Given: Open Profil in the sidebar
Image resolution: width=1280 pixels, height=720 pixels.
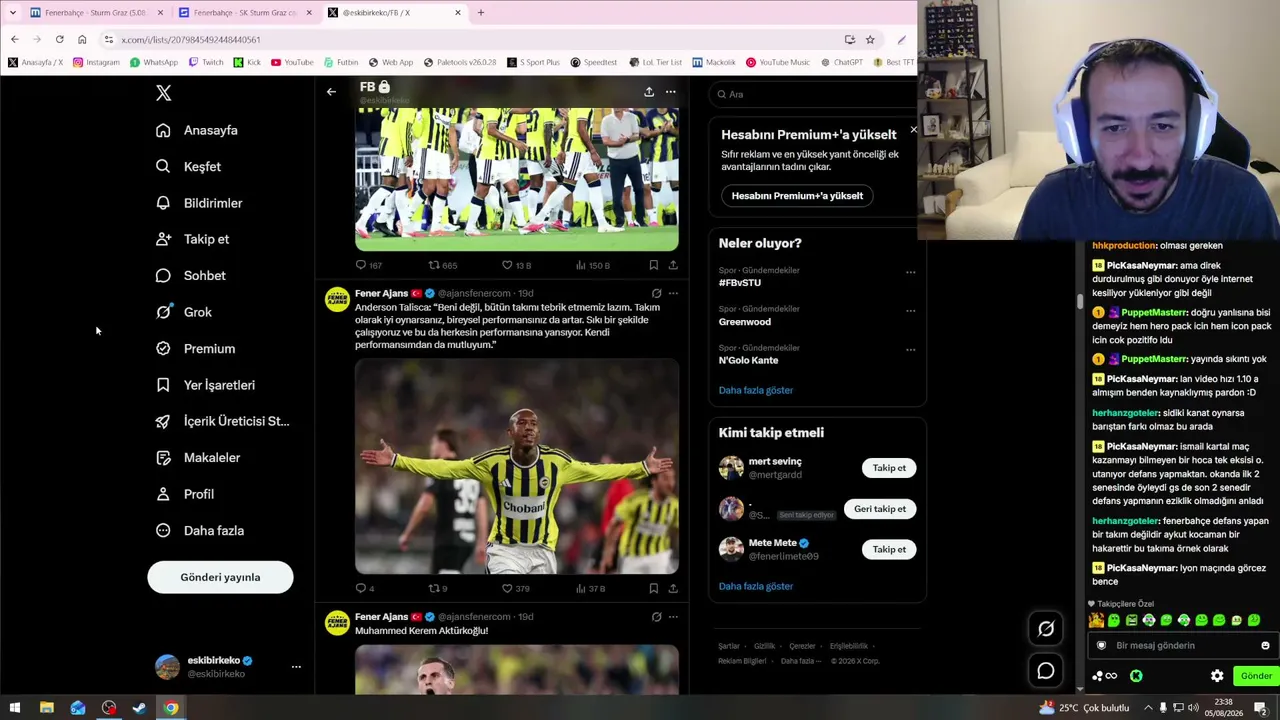Looking at the screenshot, I should pos(185,494).
